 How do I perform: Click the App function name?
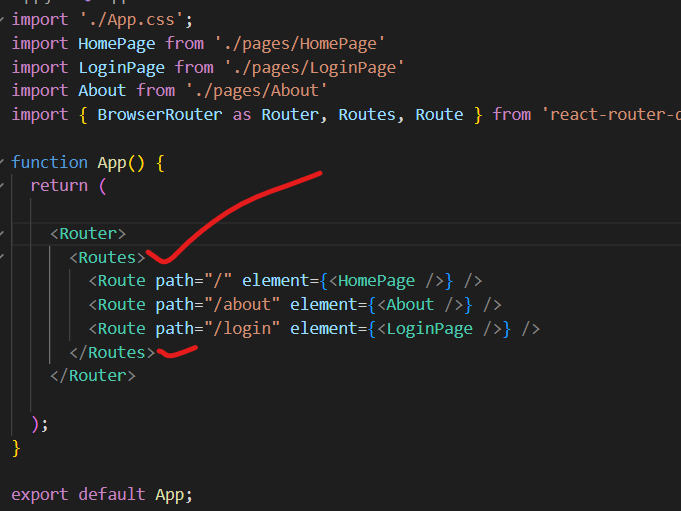point(112,162)
